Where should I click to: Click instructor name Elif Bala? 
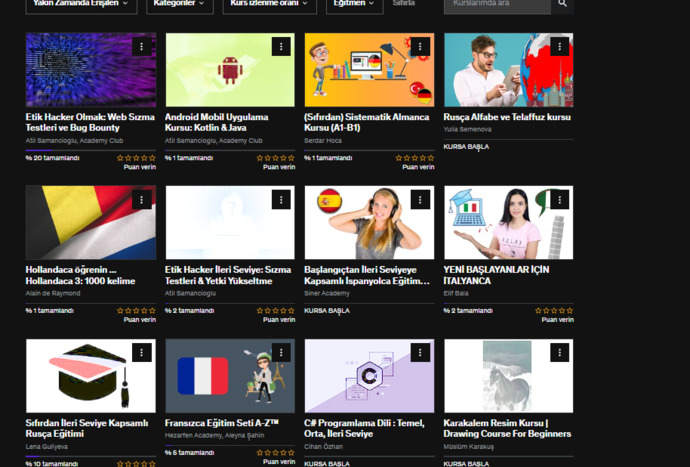pyautogui.click(x=456, y=293)
